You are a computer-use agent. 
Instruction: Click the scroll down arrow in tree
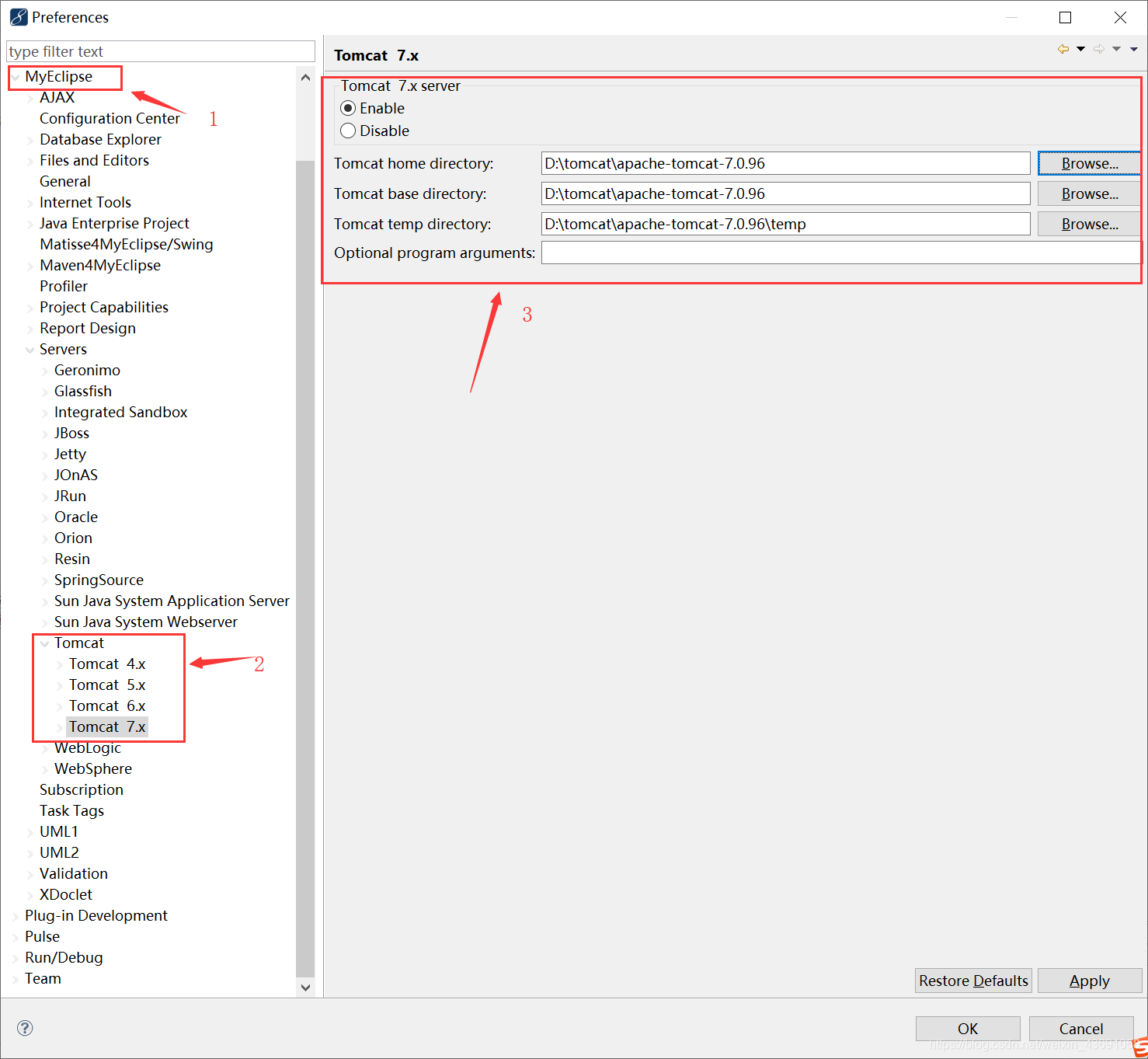pos(305,988)
